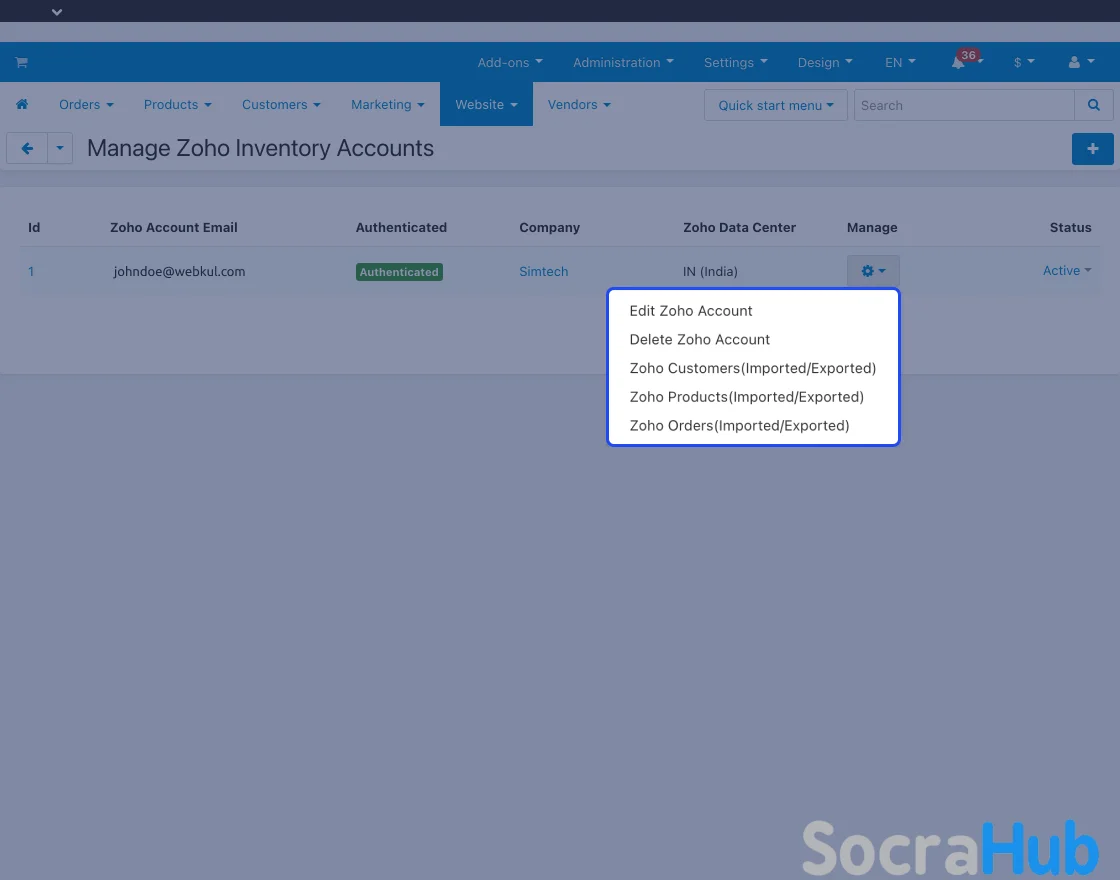Collapse the top panel chevron
1120x880 pixels.
(57, 12)
